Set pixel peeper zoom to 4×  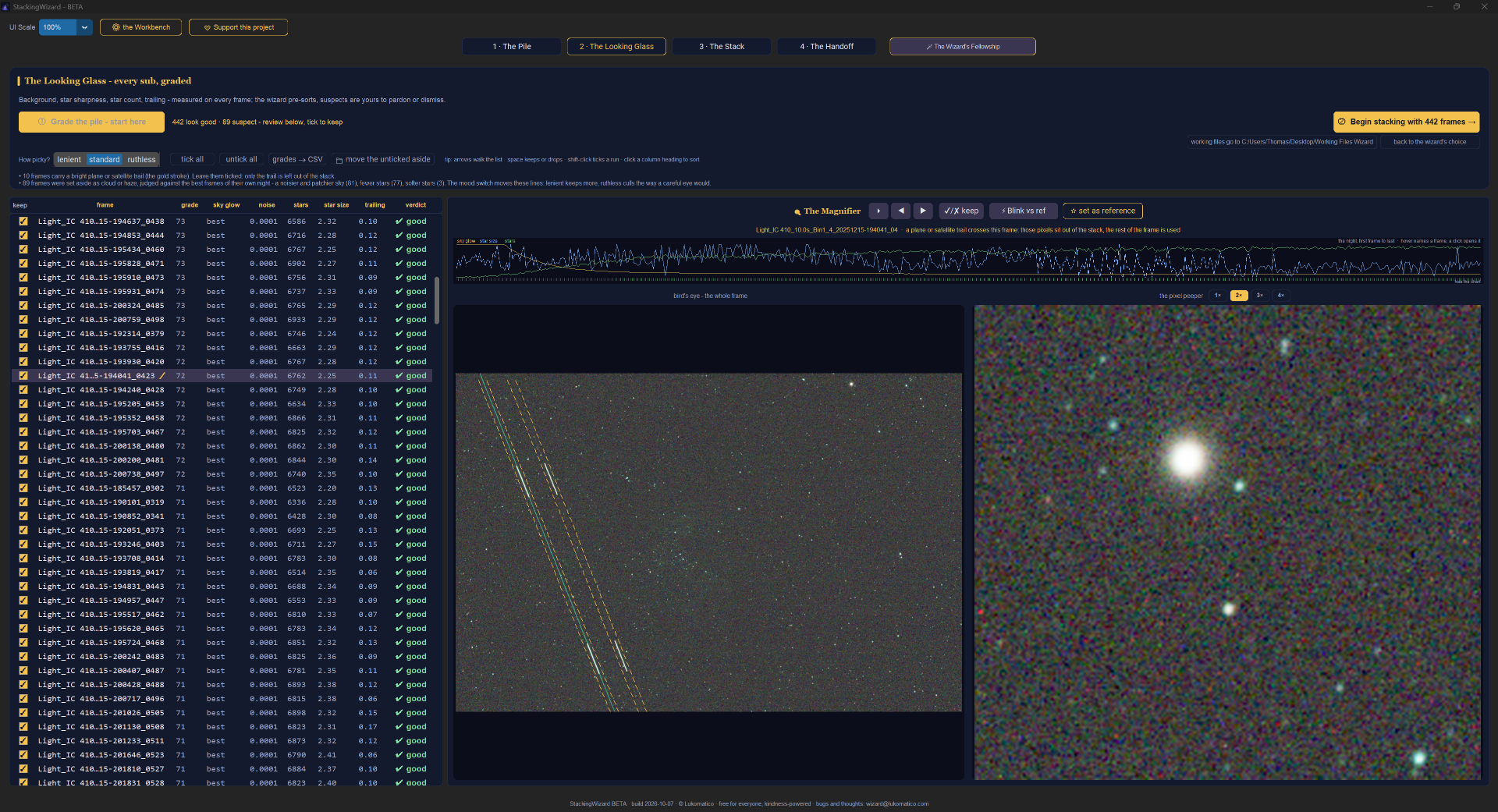[1280, 296]
